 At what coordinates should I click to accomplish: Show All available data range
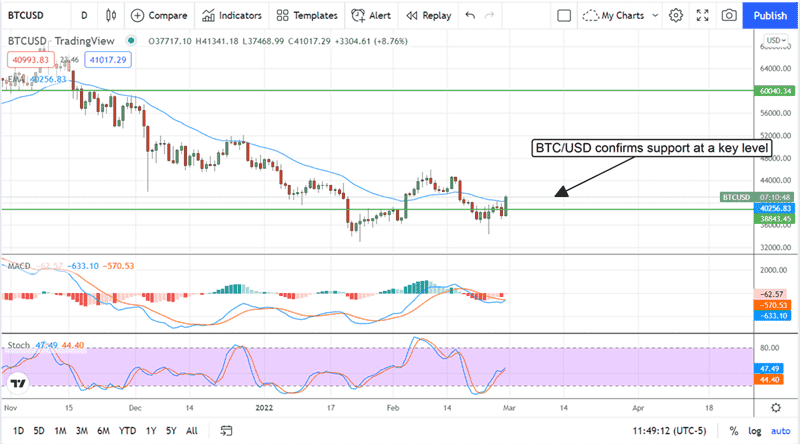tap(192, 431)
